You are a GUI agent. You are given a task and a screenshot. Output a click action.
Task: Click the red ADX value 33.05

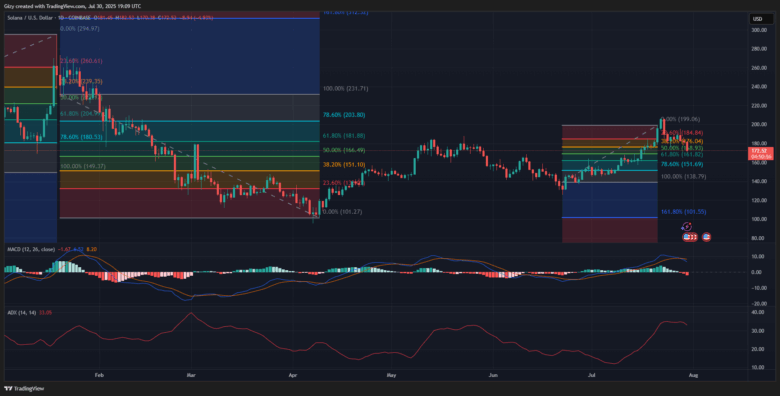[46, 313]
